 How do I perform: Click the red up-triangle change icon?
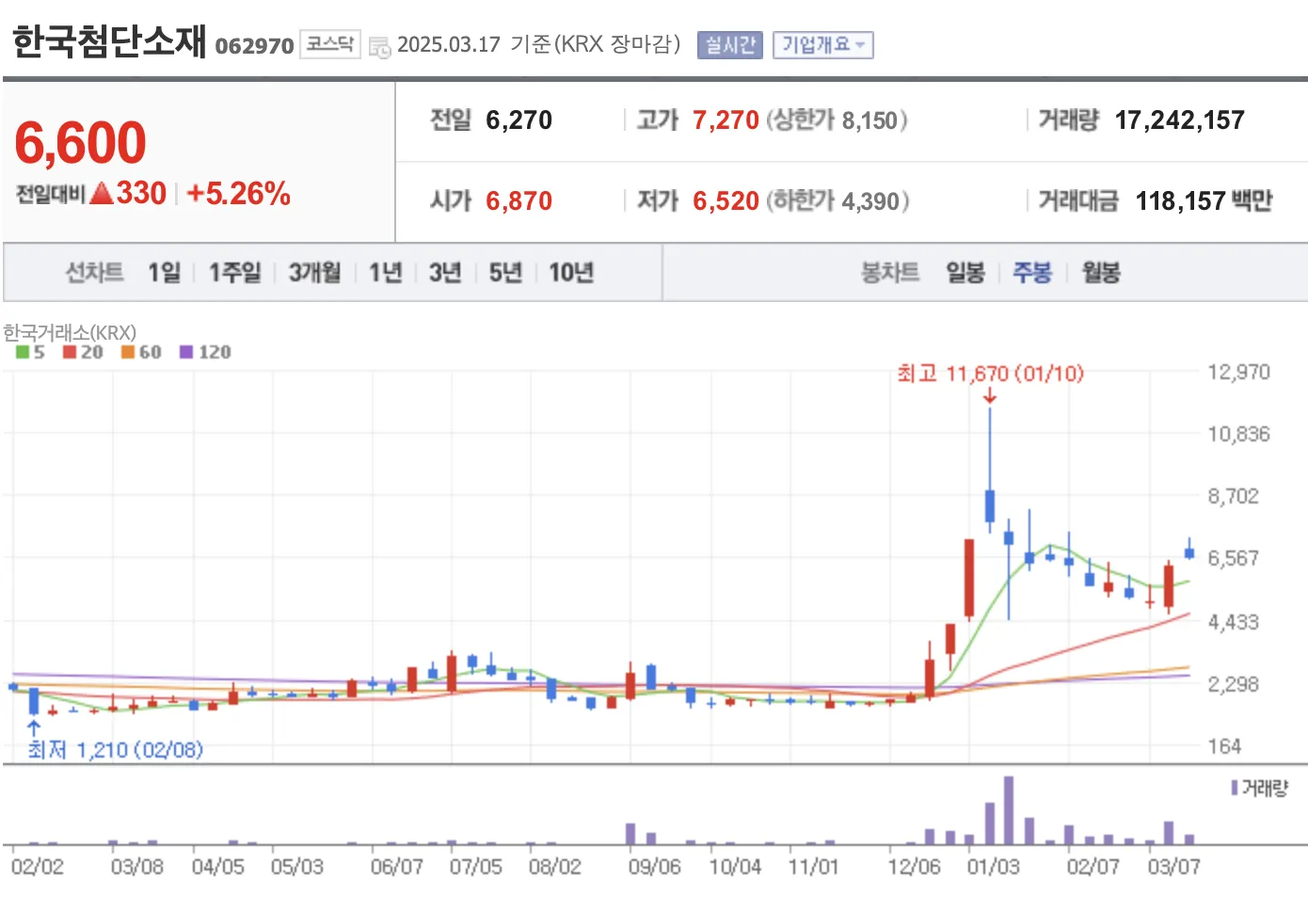102,193
